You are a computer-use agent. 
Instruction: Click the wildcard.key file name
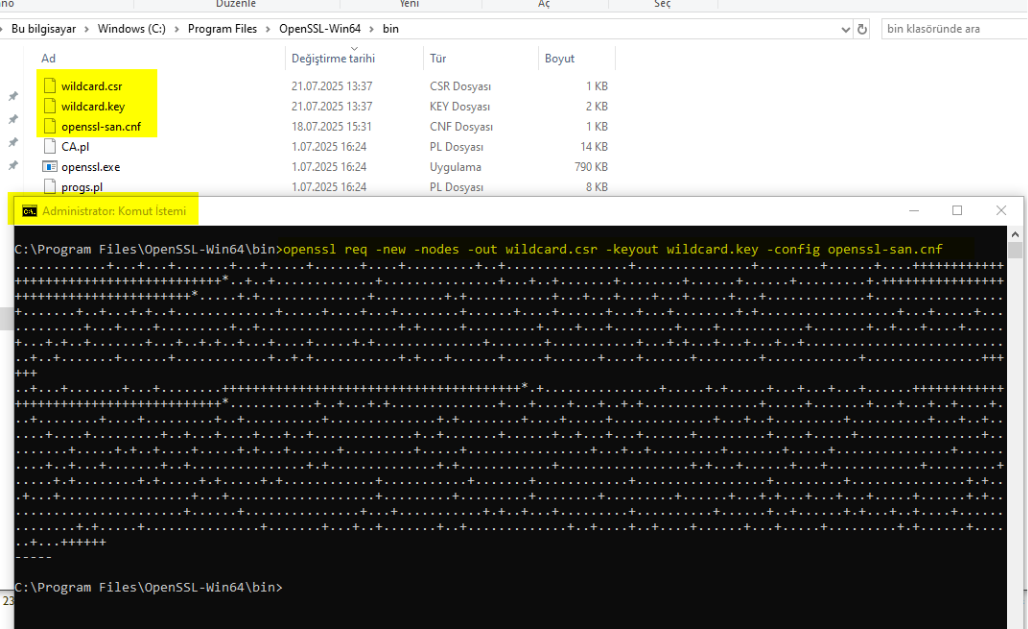[93, 106]
